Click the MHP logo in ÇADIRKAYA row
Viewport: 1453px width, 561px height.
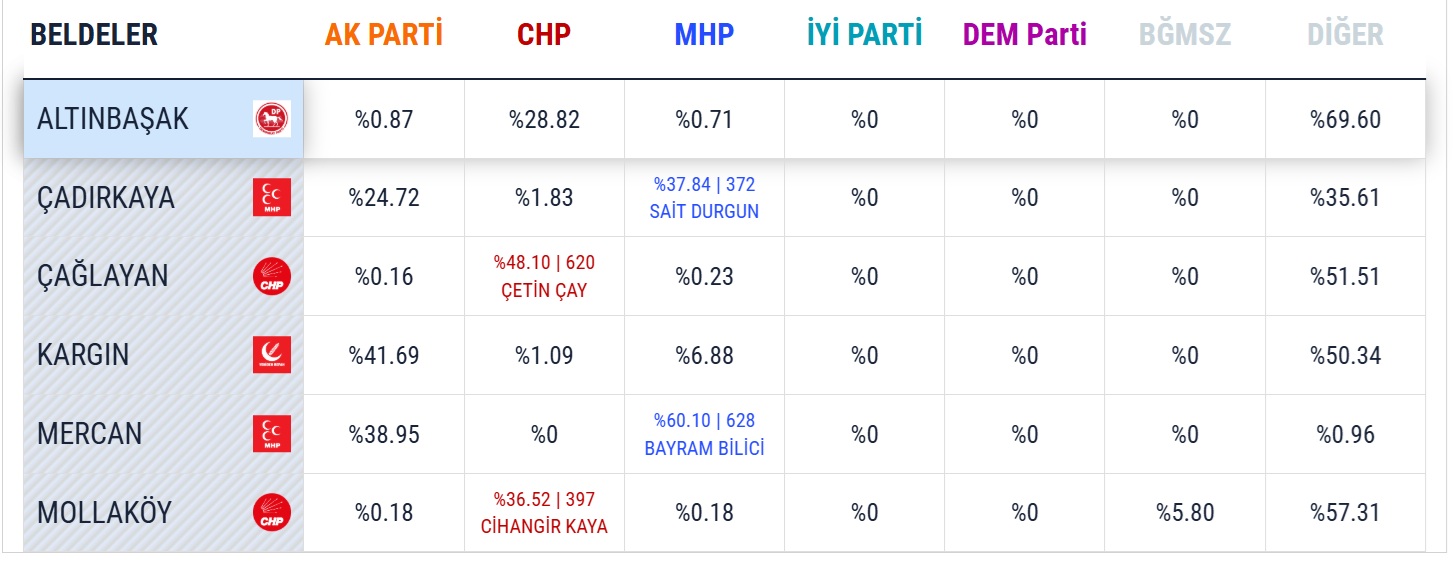(272, 198)
